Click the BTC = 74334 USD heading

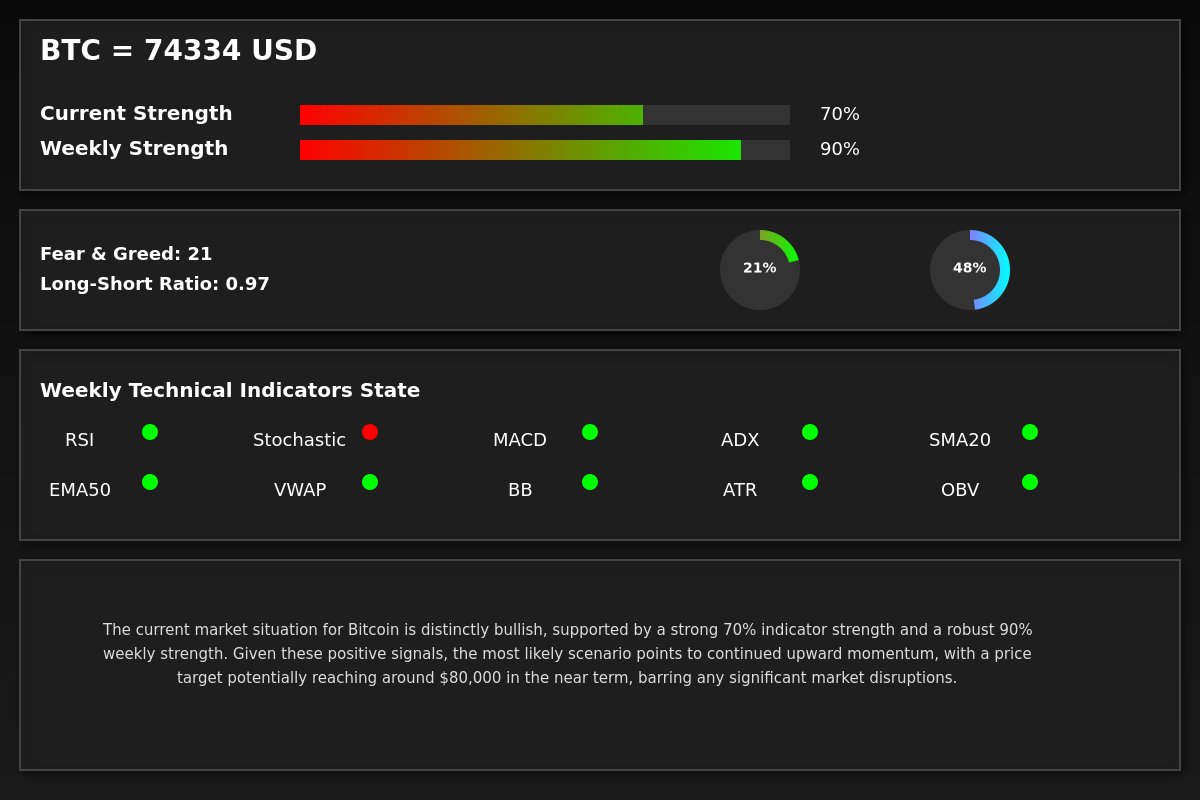point(178,51)
